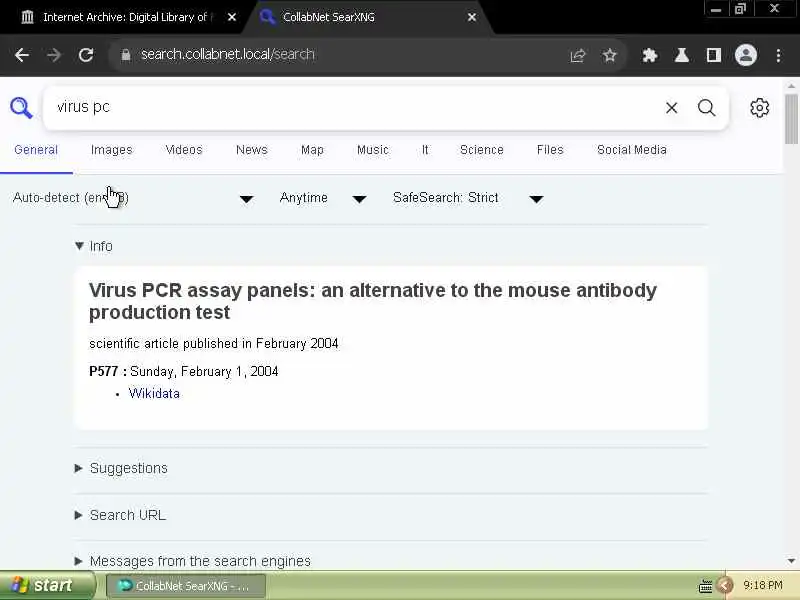
Task: Reload the current page
Action: click(86, 55)
